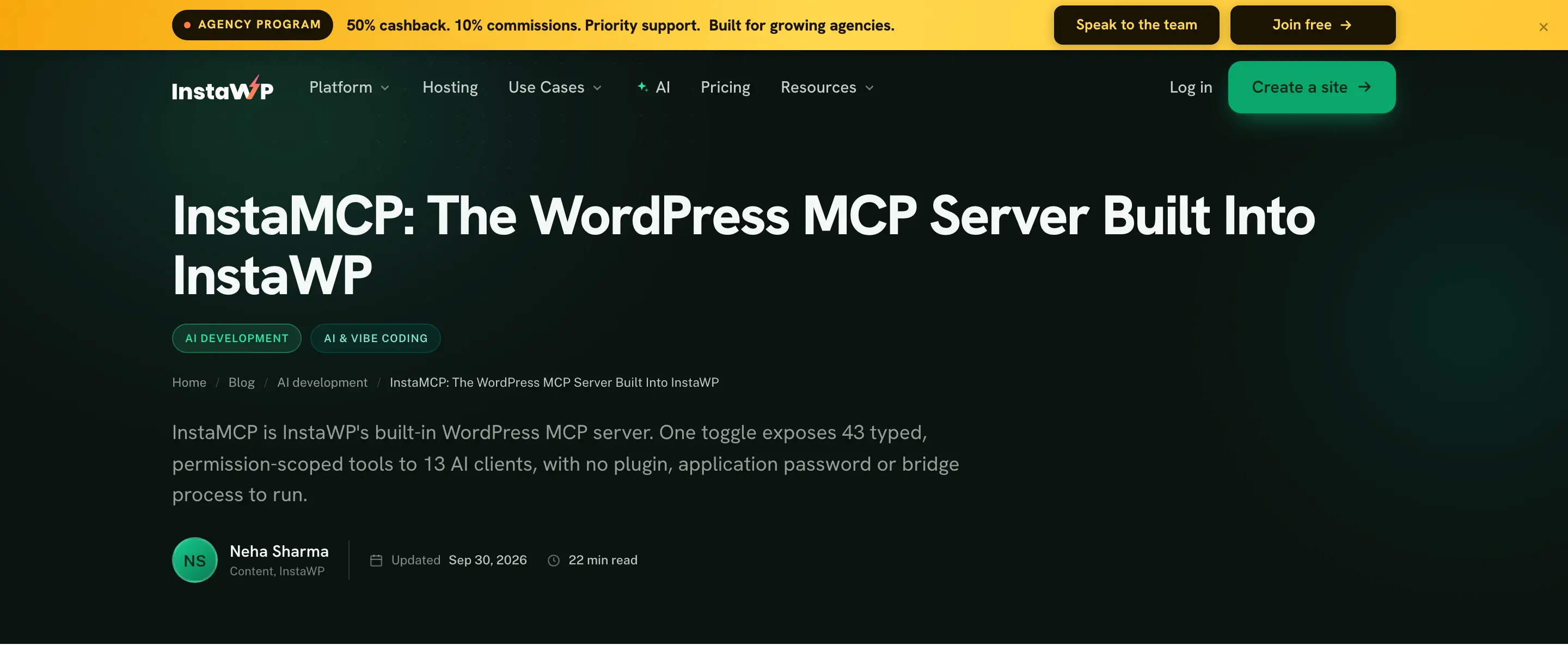Click the clock icon beside read time
Viewport: 1568px width, 645px height.
coord(553,561)
